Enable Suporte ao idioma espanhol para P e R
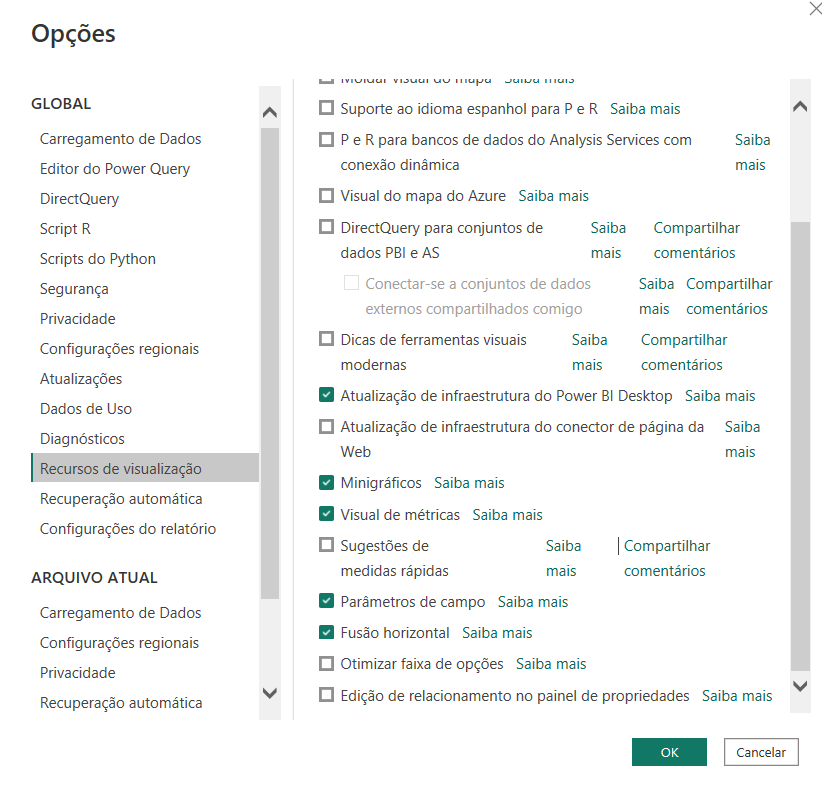The height and width of the screenshot is (797, 822). coord(326,108)
